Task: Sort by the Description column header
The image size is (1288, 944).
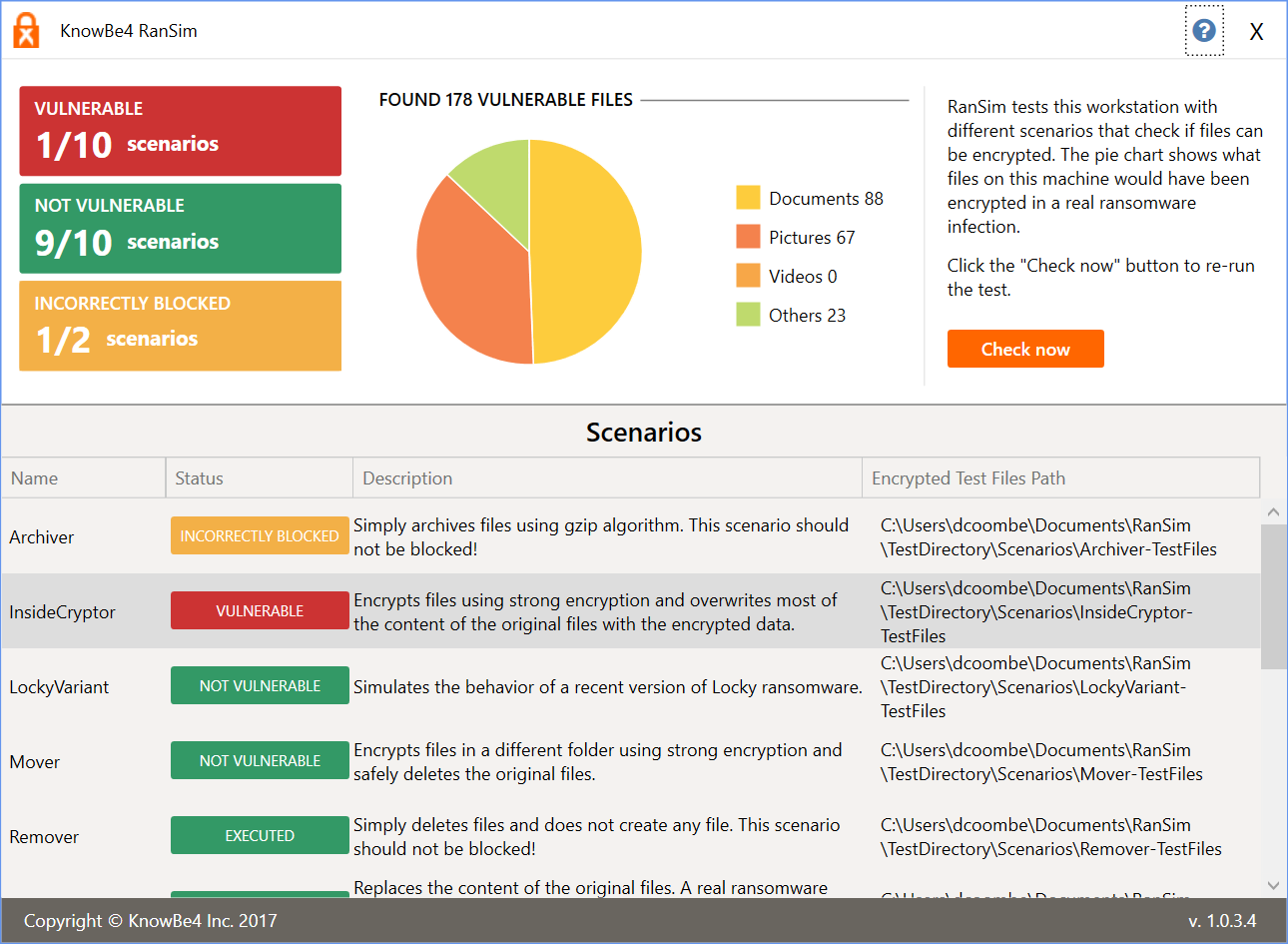Action: 607,477
